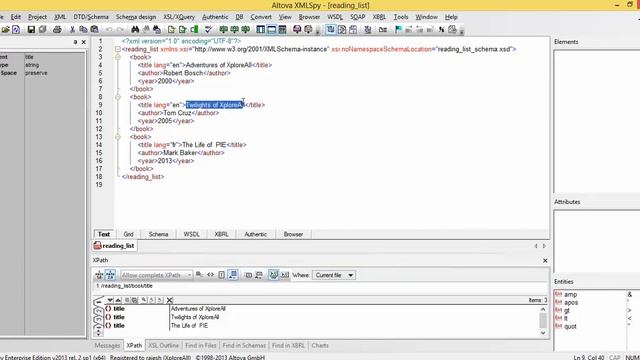
Task: Click the Save disk icon
Action: click(31, 29)
